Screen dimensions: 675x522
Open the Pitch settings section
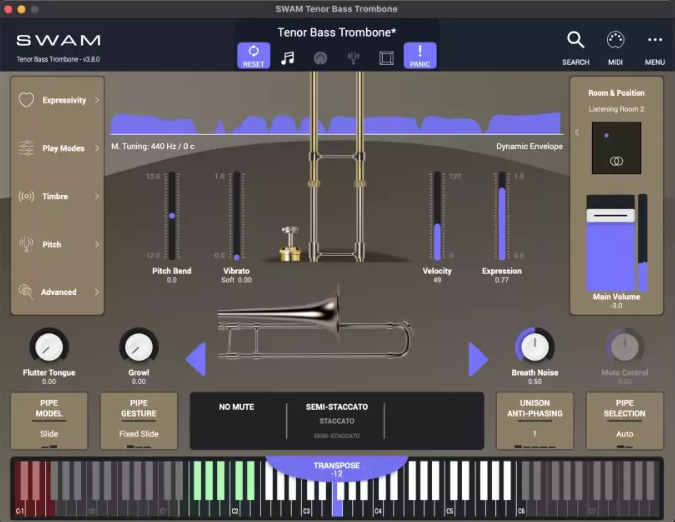coord(58,244)
